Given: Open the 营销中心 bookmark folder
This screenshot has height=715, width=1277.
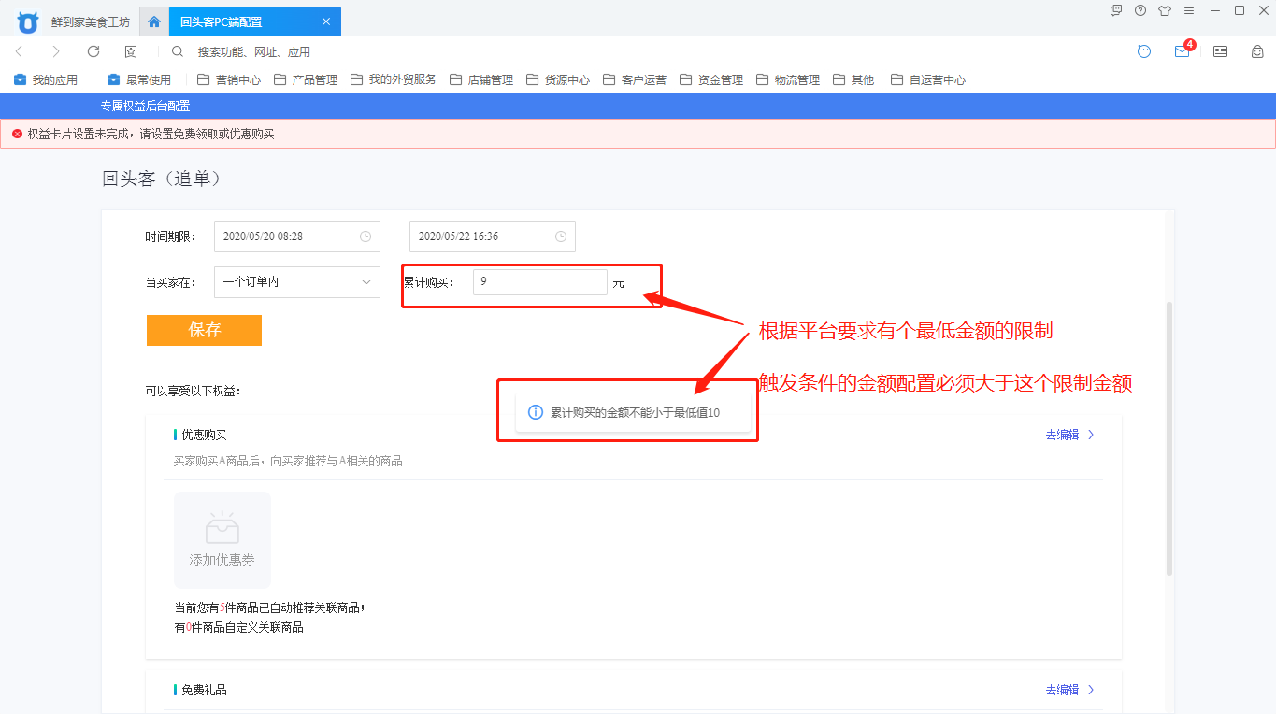Looking at the screenshot, I should (229, 80).
